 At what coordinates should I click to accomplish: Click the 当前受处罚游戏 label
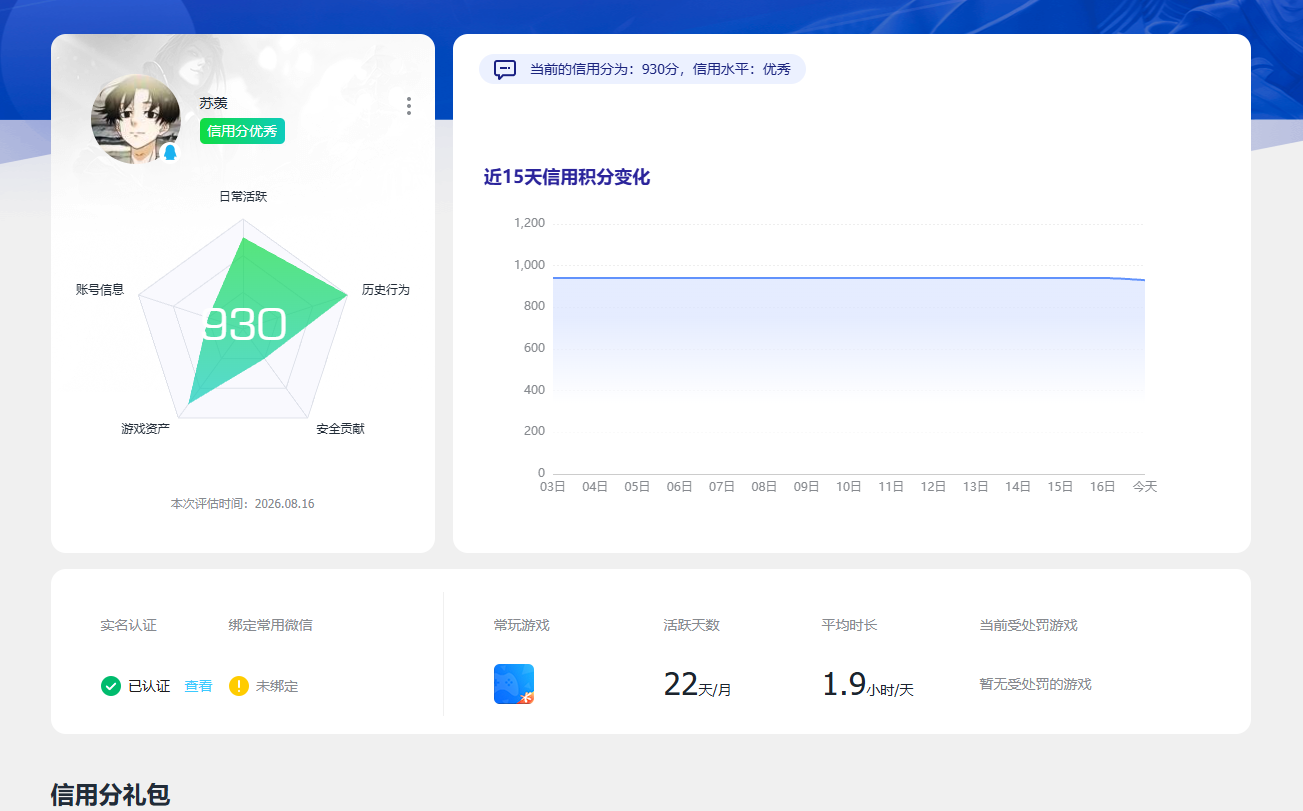[1029, 625]
